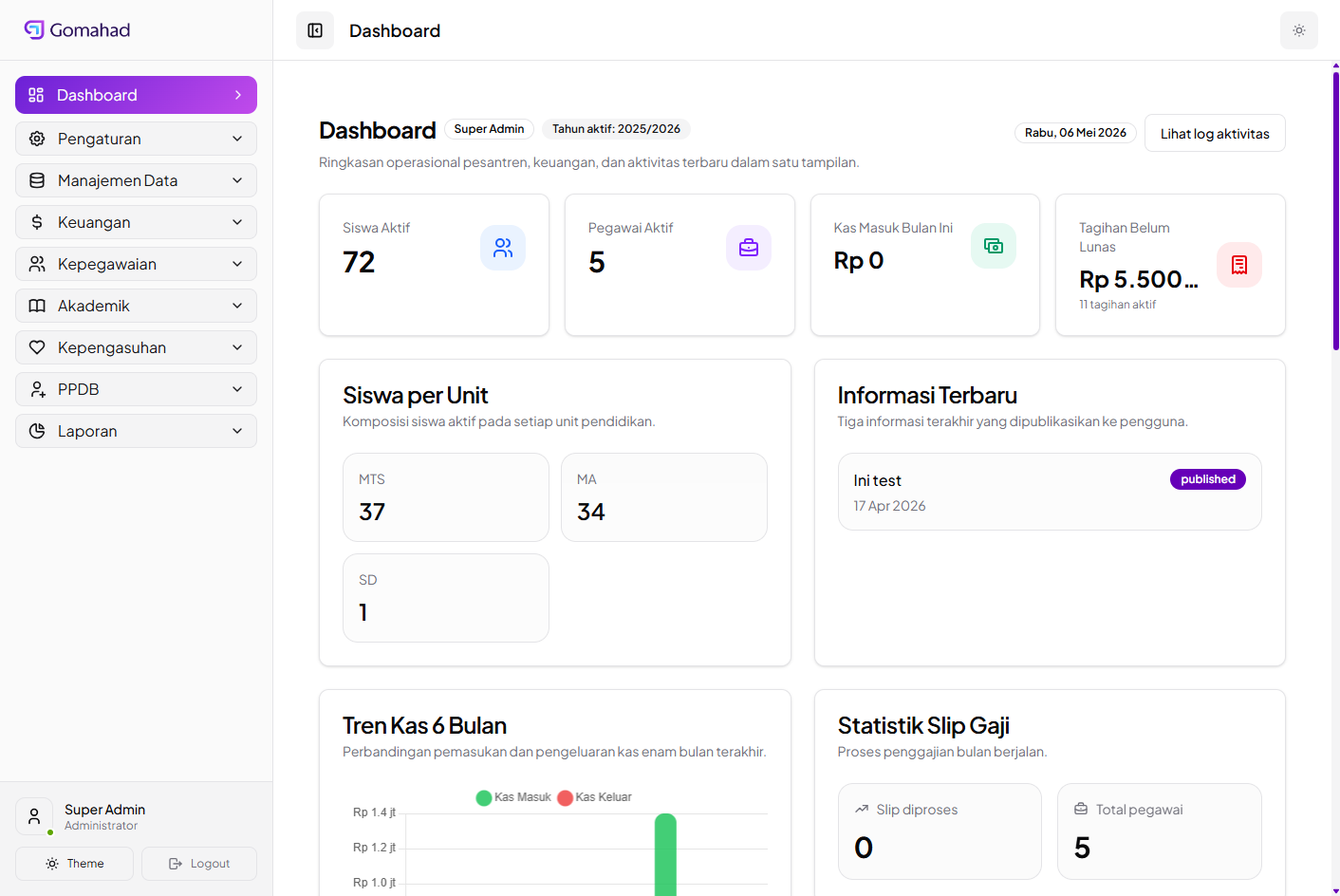Click Total pegawai briefcase icon
Viewport: 1340px width, 896px height.
pyautogui.click(x=1081, y=810)
